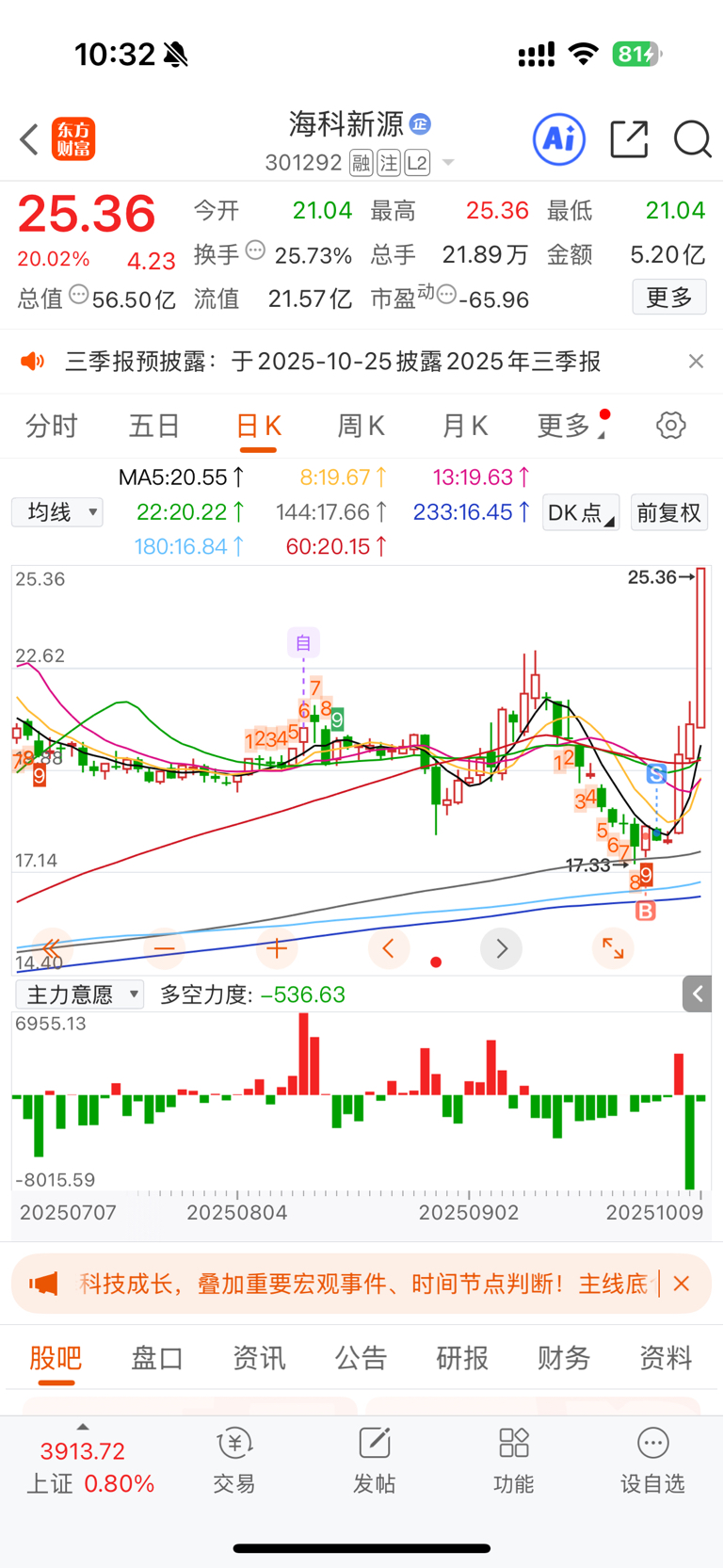This screenshot has height=1568, width=724.
Task: Tap the 注 registration badge
Action: pos(389,163)
